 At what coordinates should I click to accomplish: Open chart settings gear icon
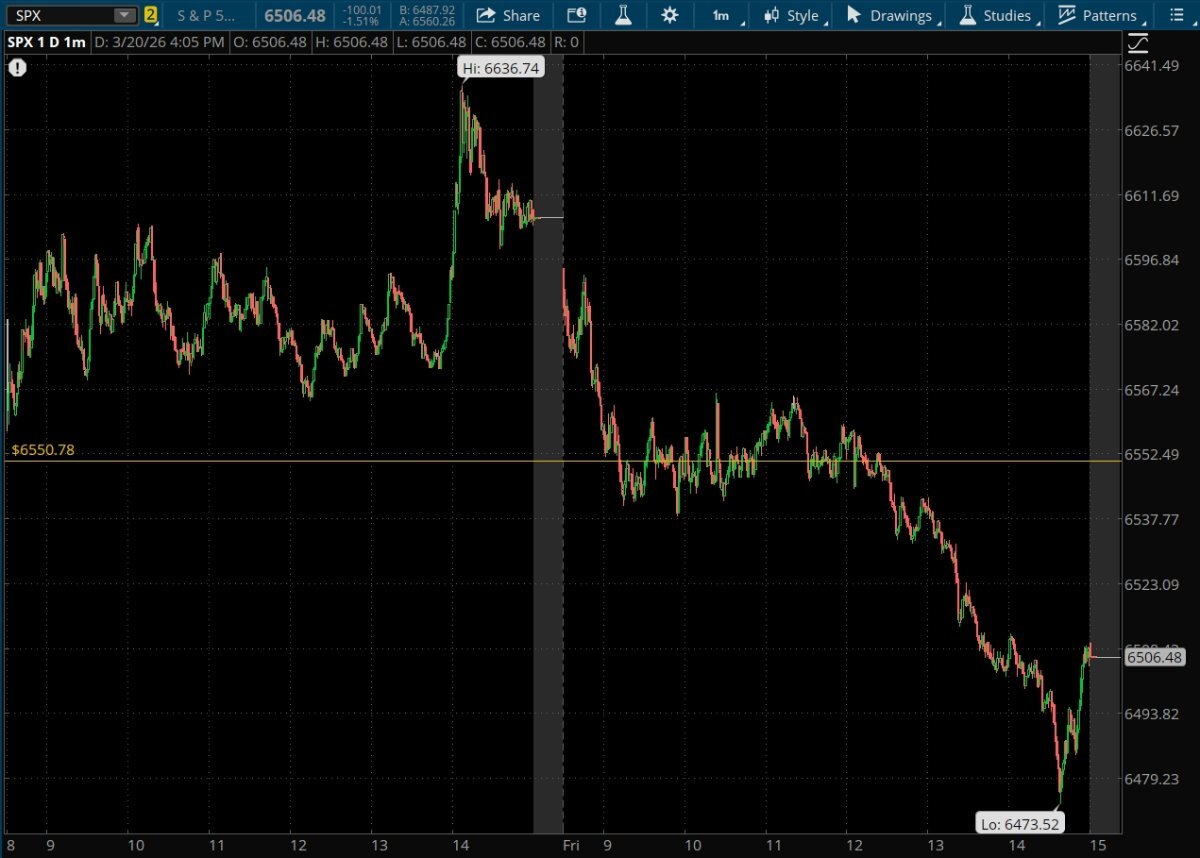click(669, 15)
